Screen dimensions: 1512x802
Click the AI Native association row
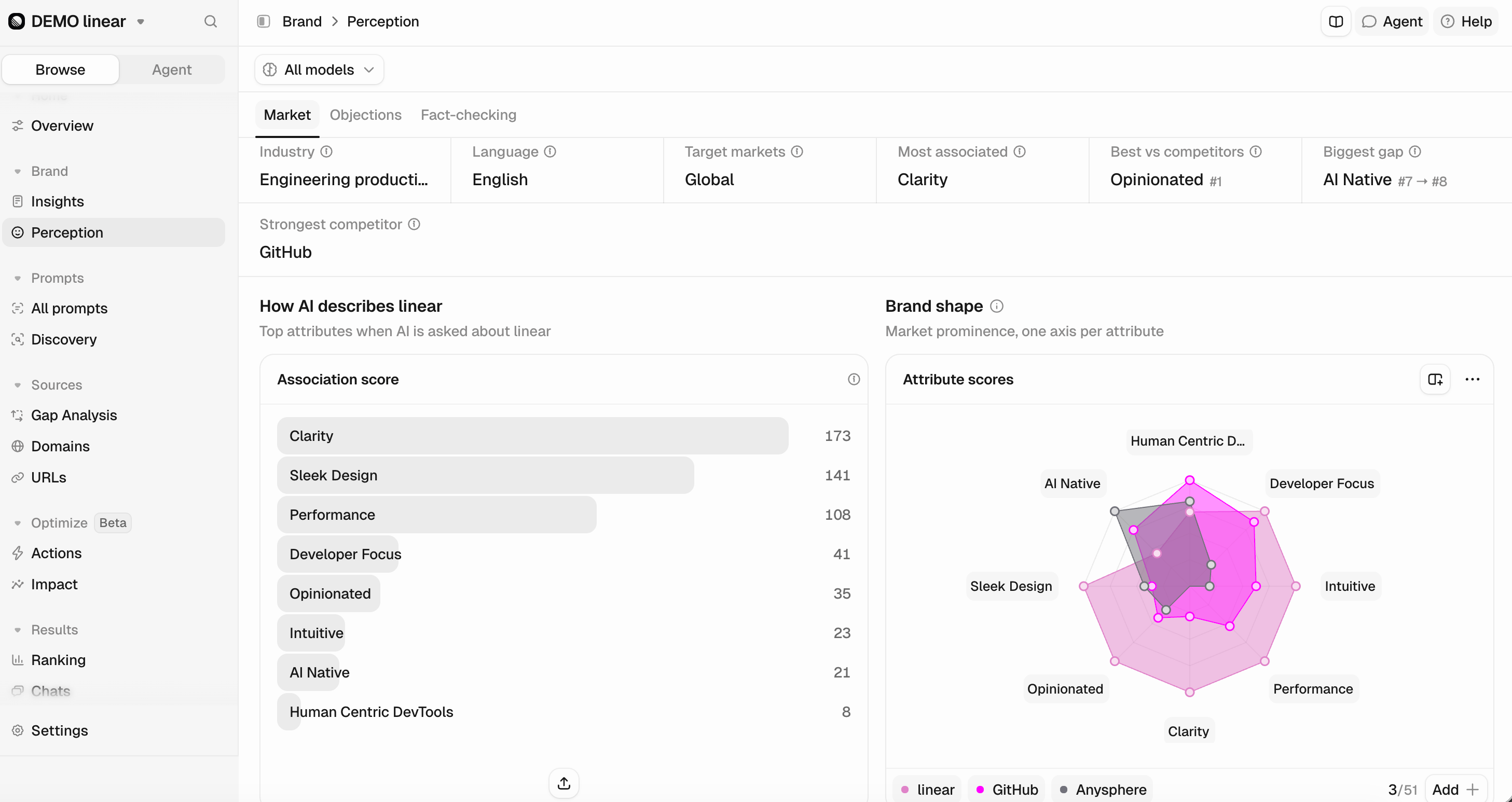pos(563,672)
